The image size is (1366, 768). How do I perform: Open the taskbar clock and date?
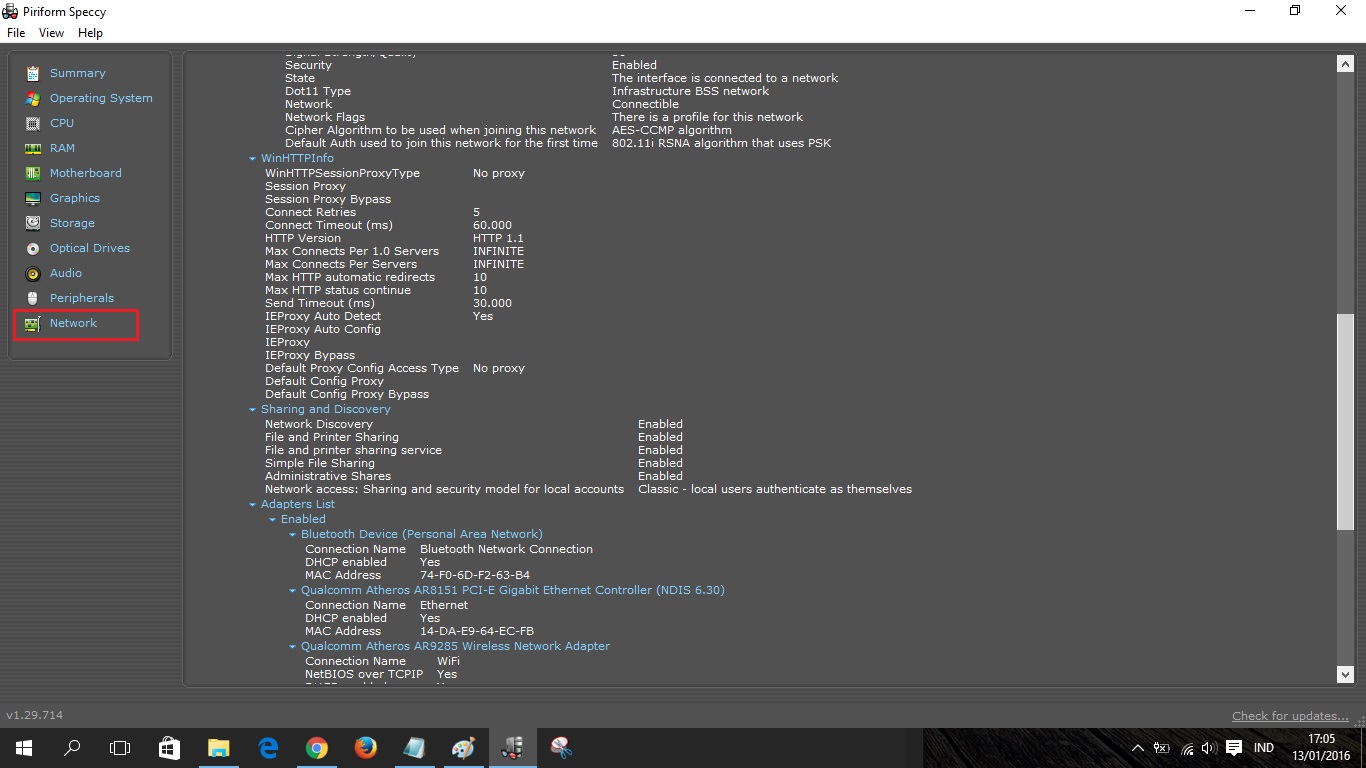click(x=1320, y=747)
